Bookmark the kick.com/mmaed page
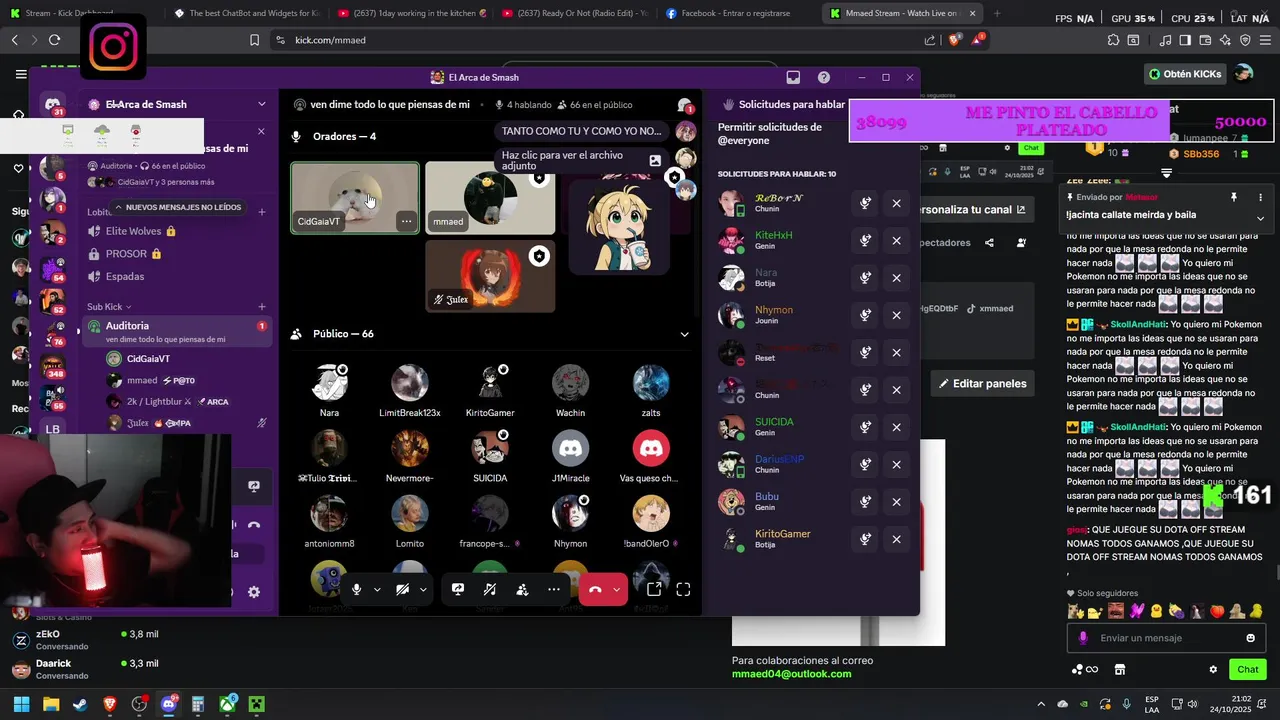 click(254, 40)
